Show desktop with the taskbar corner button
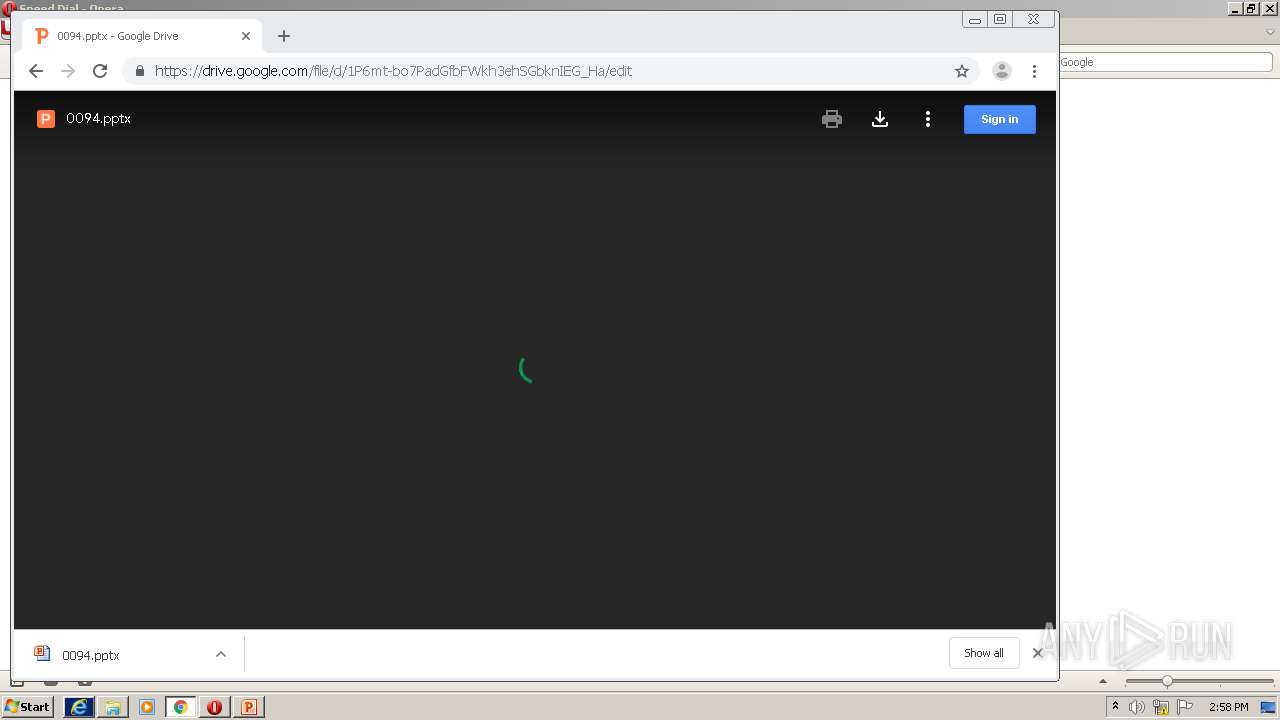The width and height of the screenshot is (1280, 720). point(1269,707)
